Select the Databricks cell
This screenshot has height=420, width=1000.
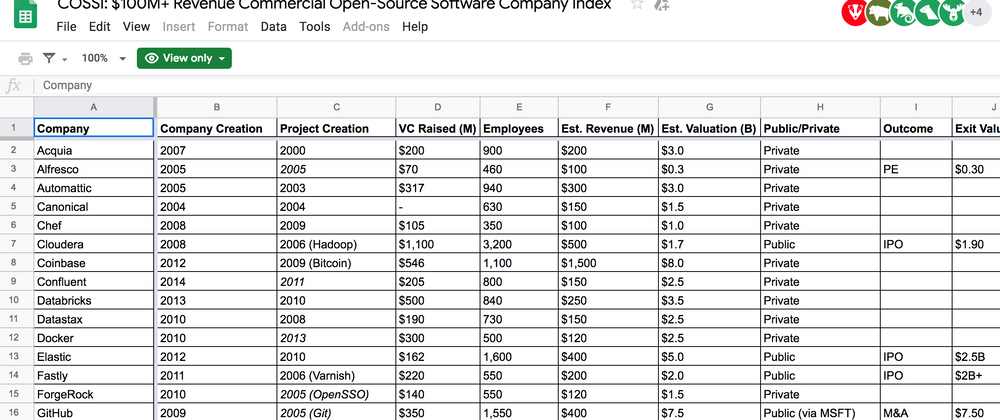pyautogui.click(x=94, y=300)
